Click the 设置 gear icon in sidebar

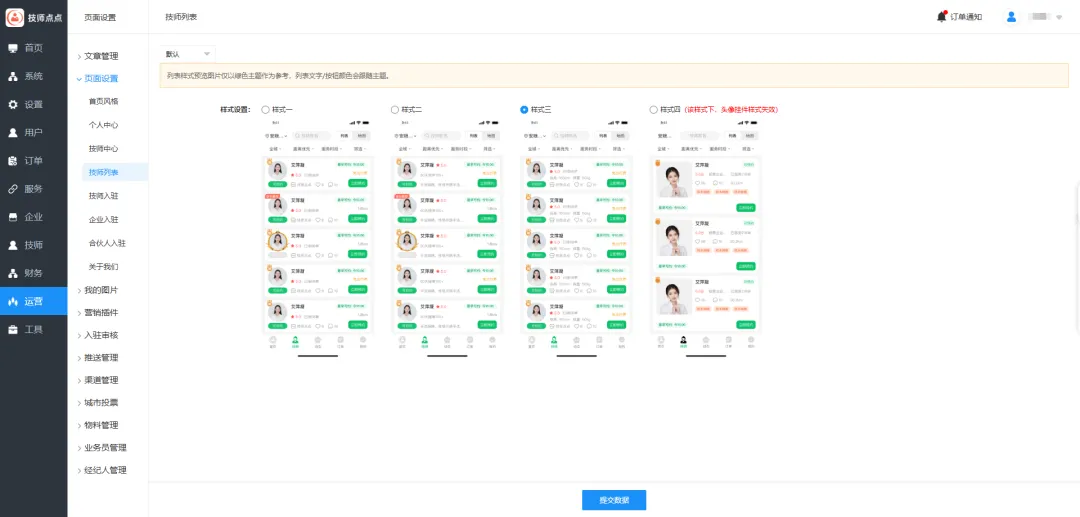click(x=13, y=104)
